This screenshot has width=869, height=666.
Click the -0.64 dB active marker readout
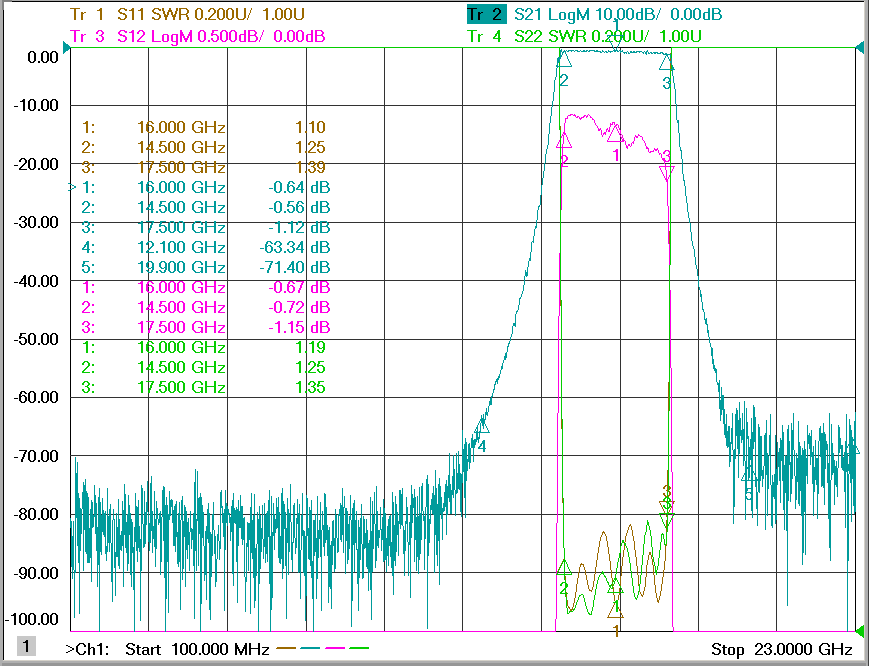[299, 187]
